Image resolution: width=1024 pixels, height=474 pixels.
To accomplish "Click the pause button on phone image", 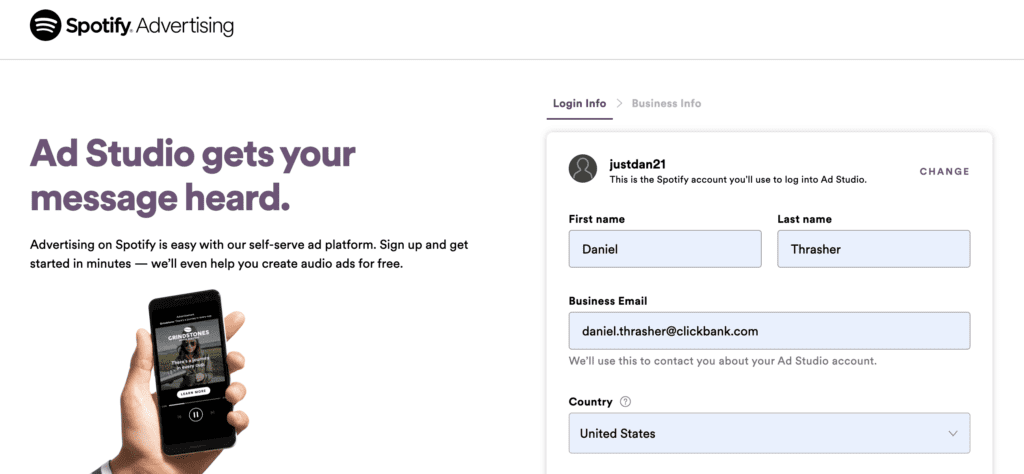I will (x=195, y=414).
